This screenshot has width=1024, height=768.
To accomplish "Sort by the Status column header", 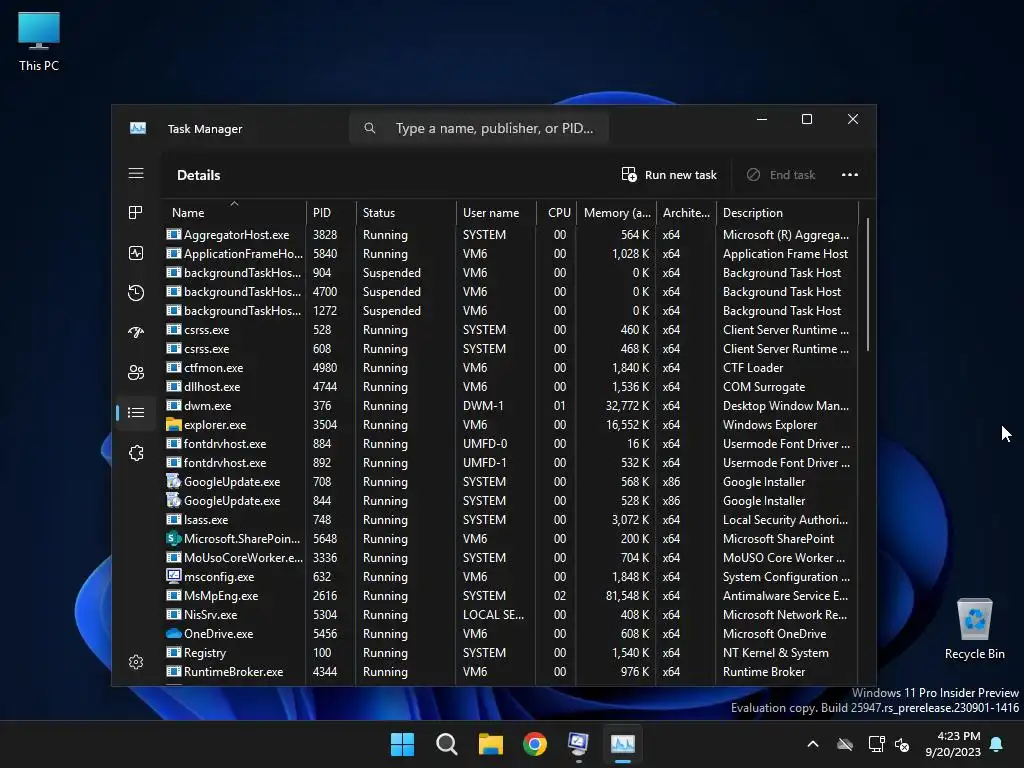I will point(406,213).
